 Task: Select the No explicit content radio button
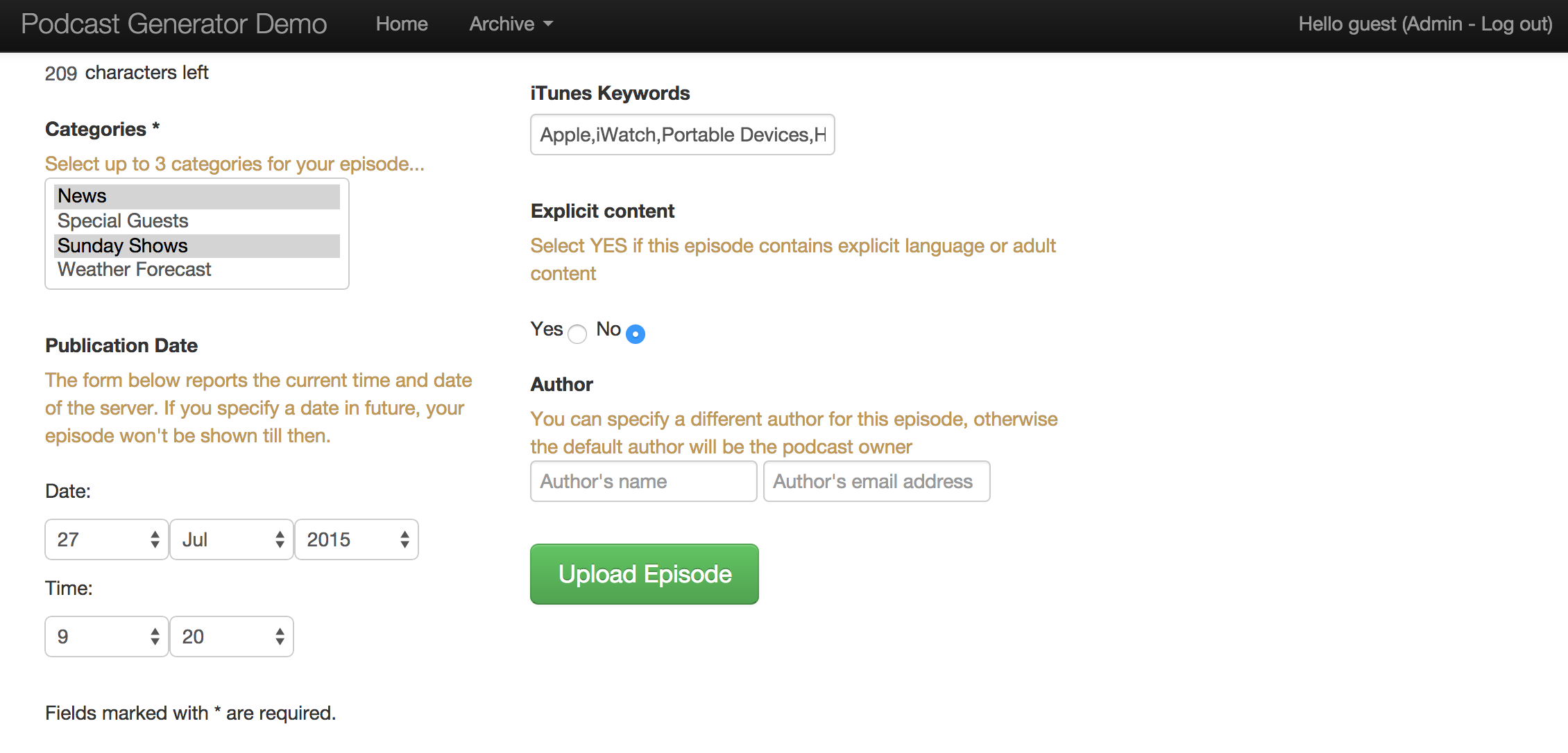tap(635, 334)
